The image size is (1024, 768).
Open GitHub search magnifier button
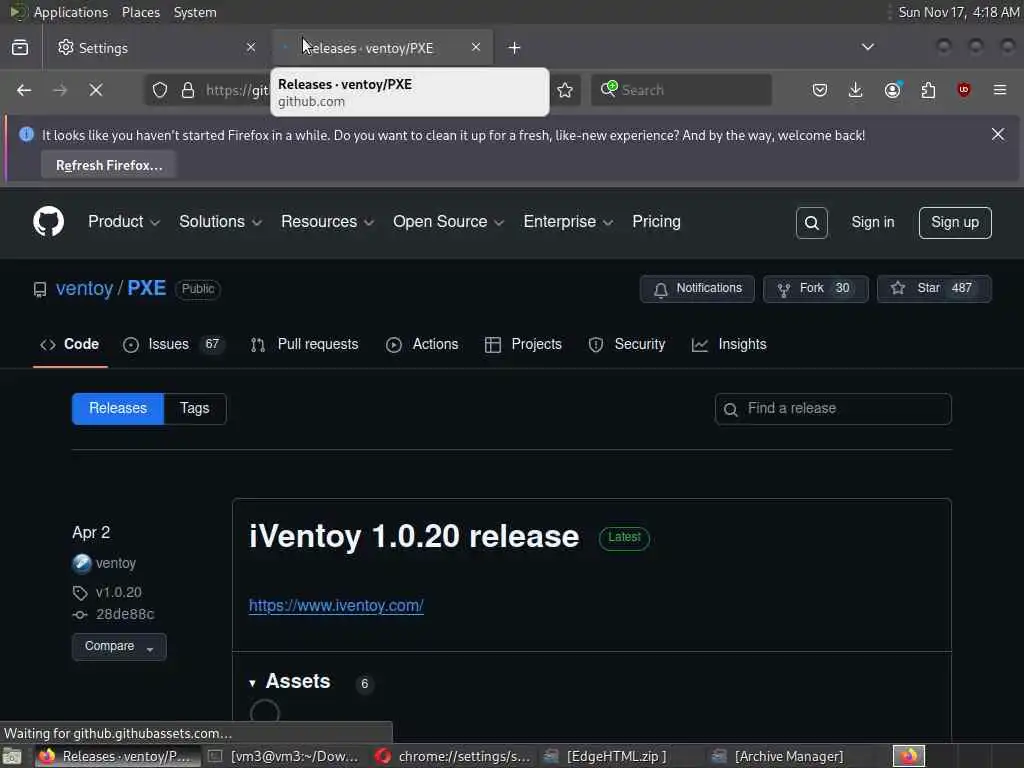812,223
